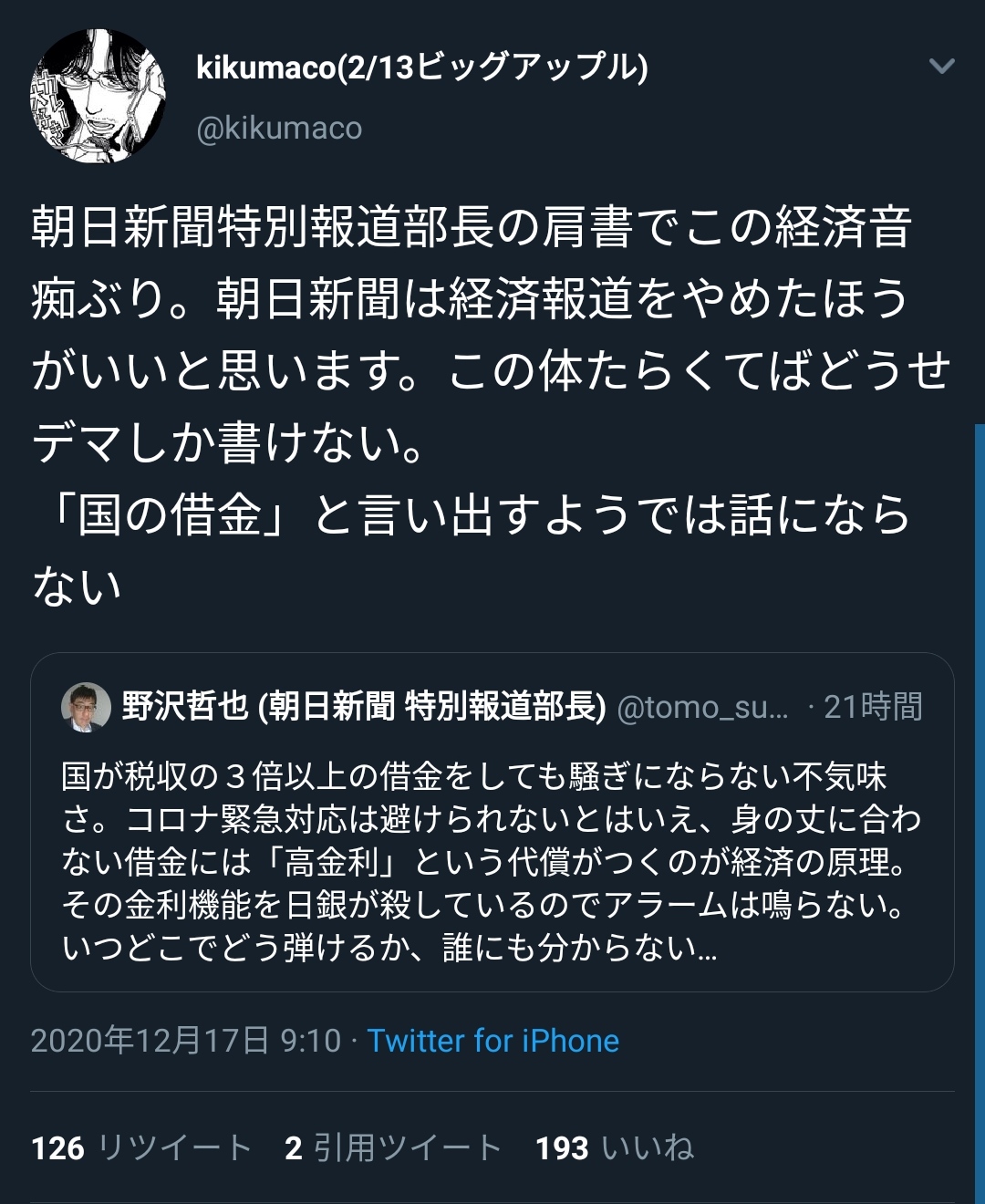
Task: Click the @kikumaco handle
Action: coord(279,129)
